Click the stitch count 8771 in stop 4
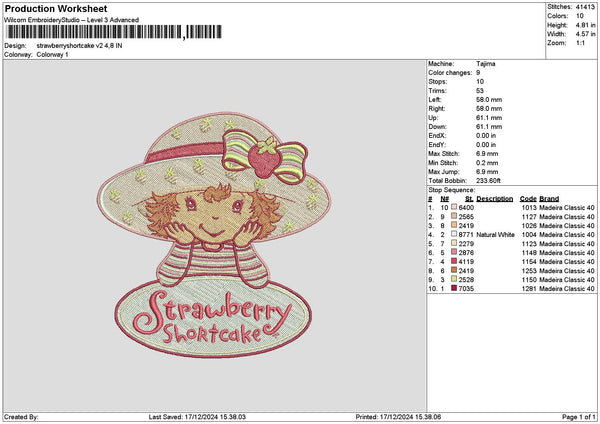The width and height of the screenshot is (600, 424). (x=466, y=235)
